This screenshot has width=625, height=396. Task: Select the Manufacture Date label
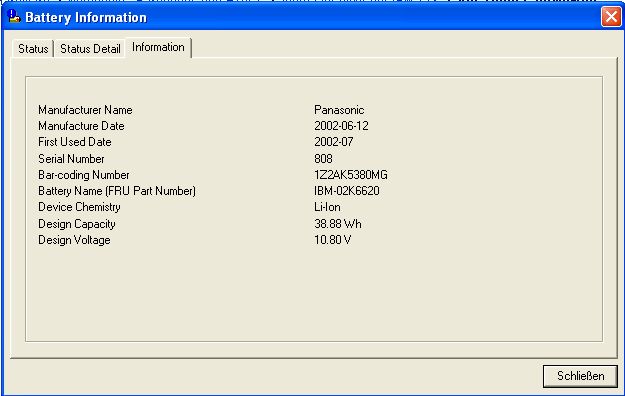pyautogui.click(x=81, y=126)
